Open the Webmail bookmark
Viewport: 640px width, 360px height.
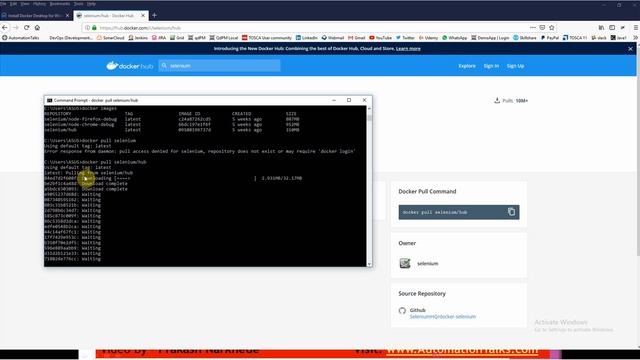click(x=333, y=38)
